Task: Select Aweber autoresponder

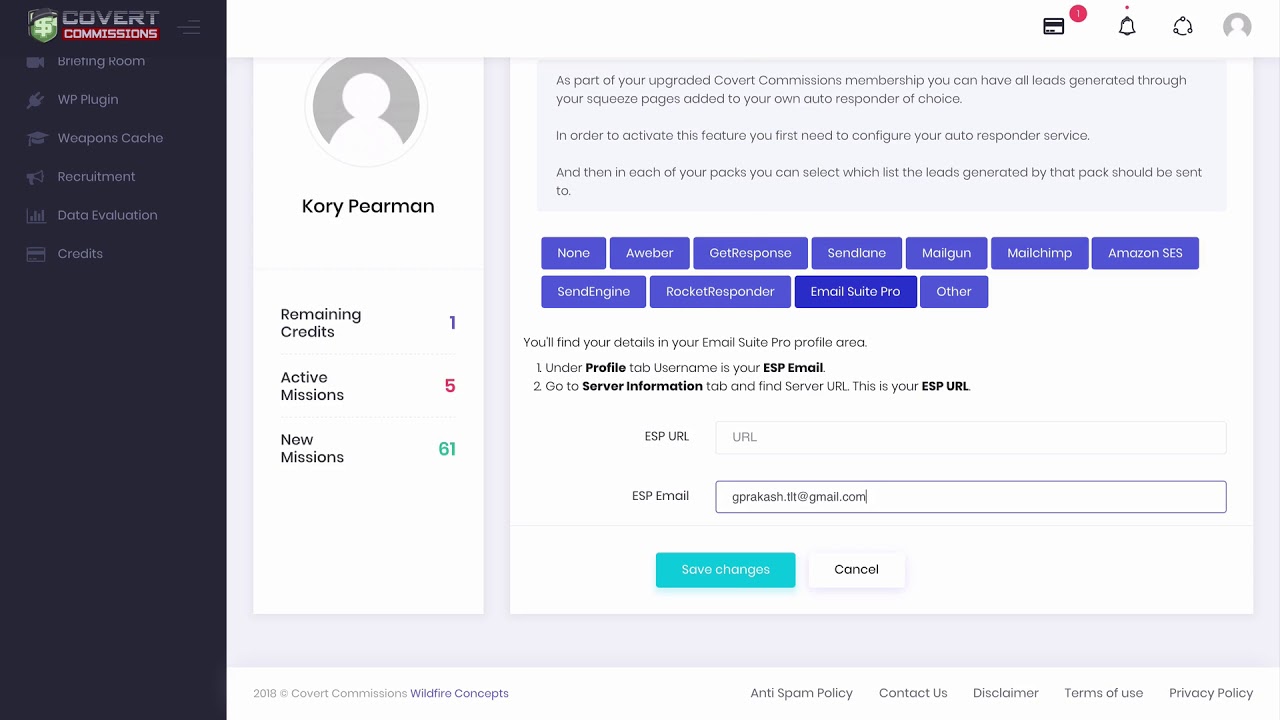Action: click(x=650, y=253)
